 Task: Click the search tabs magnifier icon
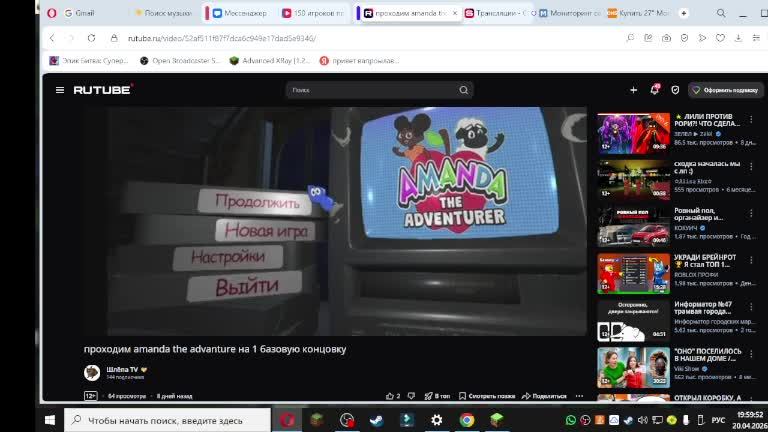[x=721, y=13]
